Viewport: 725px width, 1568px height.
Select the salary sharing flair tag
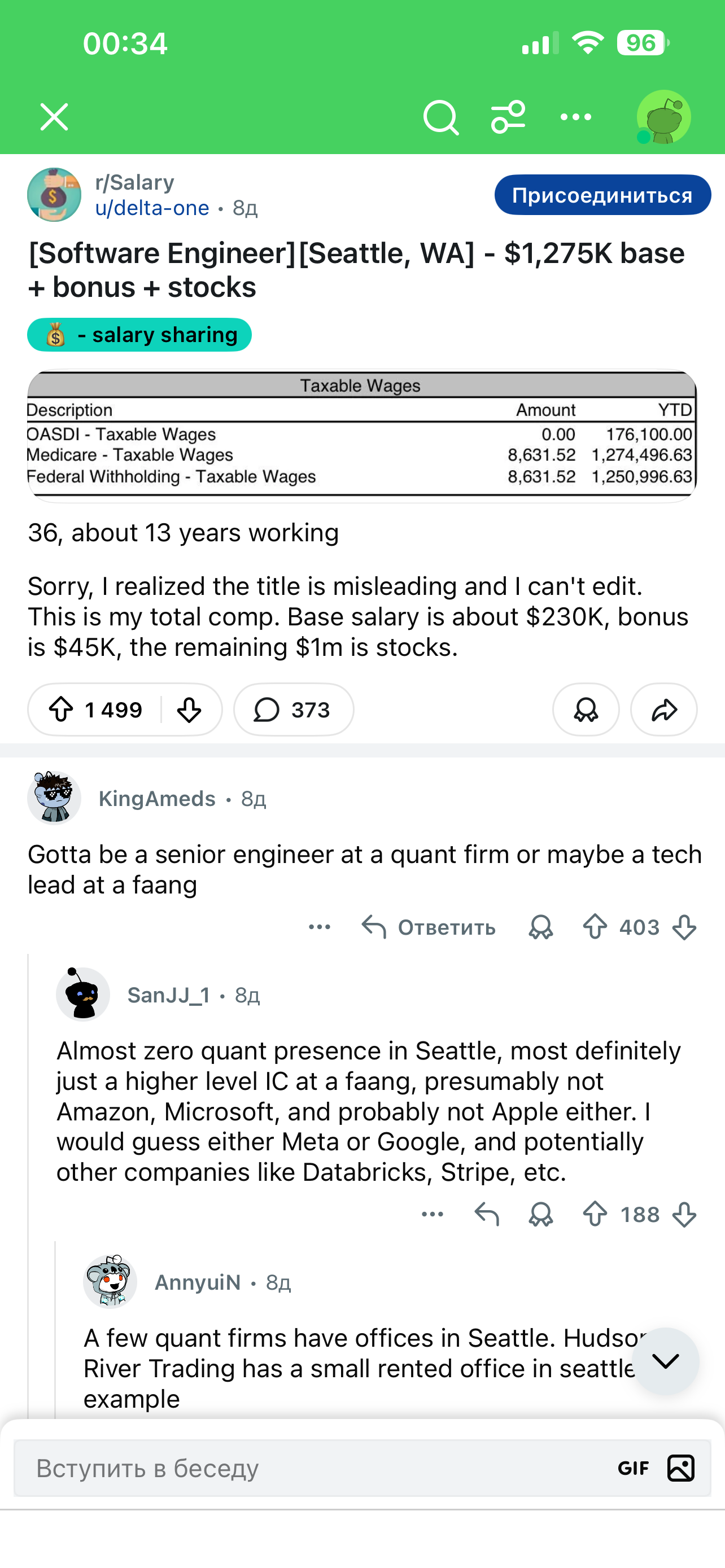[139, 335]
